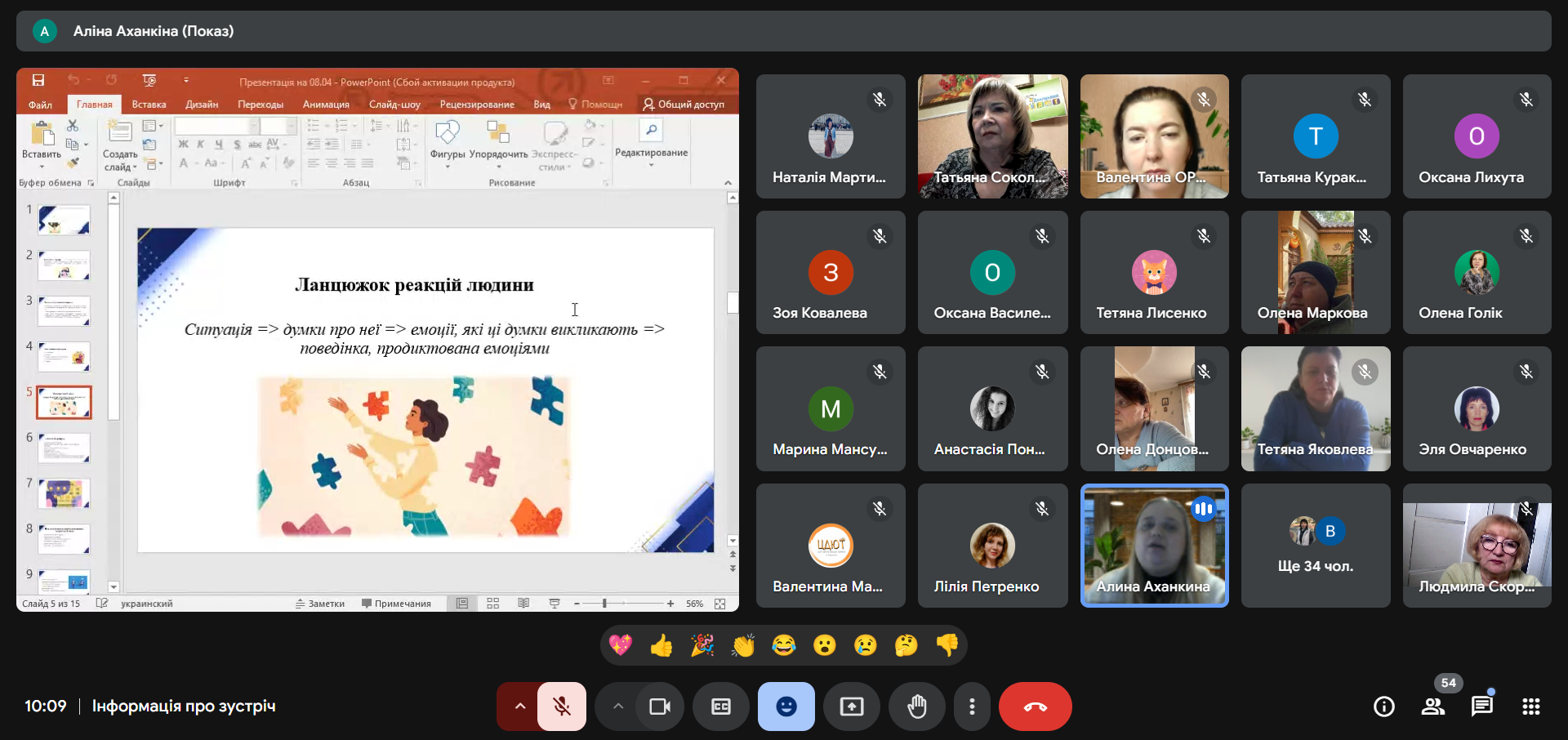This screenshot has height=740, width=1568.
Task: Open the Дизайн ribbon tab
Action: coord(202,105)
